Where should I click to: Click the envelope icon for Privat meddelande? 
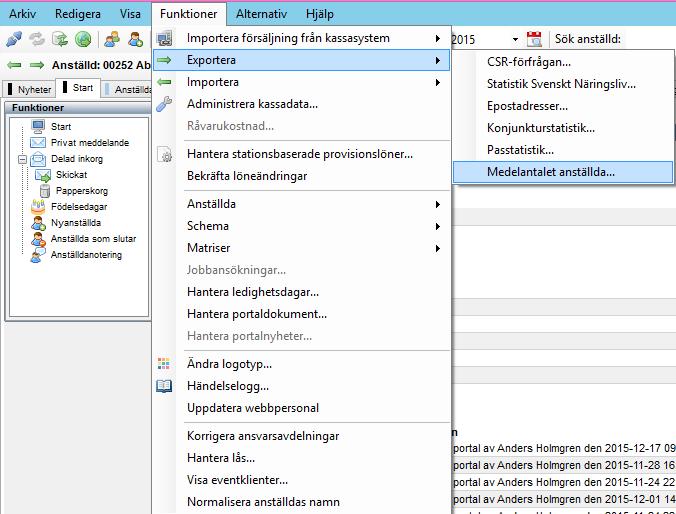[x=38, y=142]
